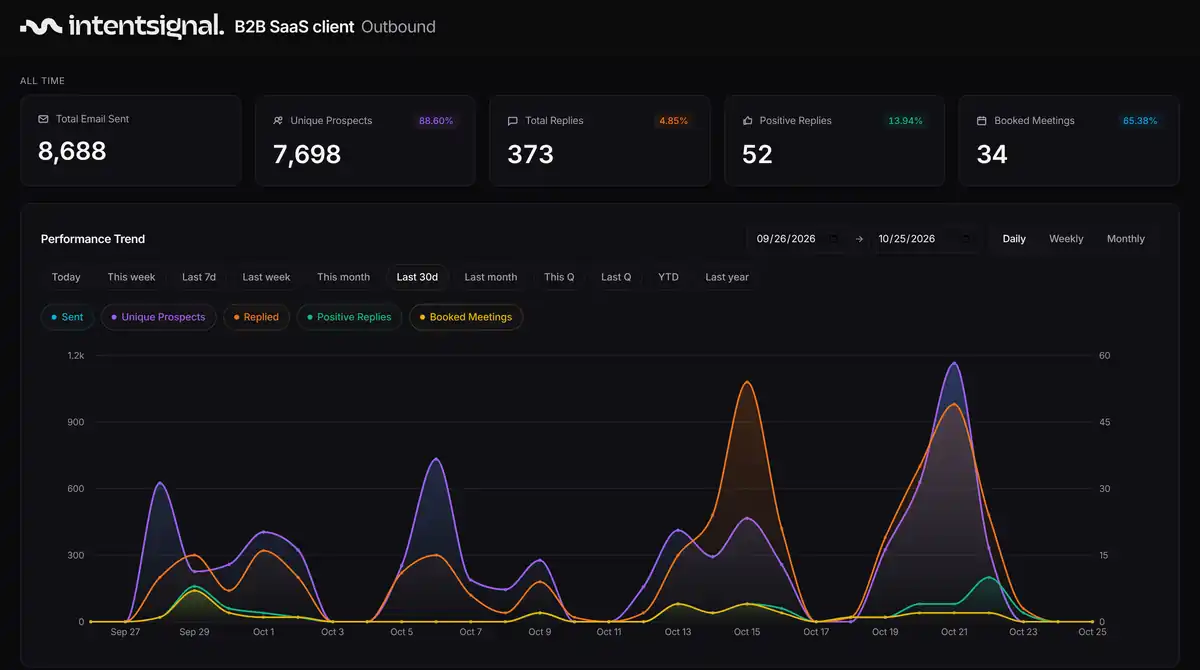
Task: Click the Outbound label in header
Action: pyautogui.click(x=398, y=27)
